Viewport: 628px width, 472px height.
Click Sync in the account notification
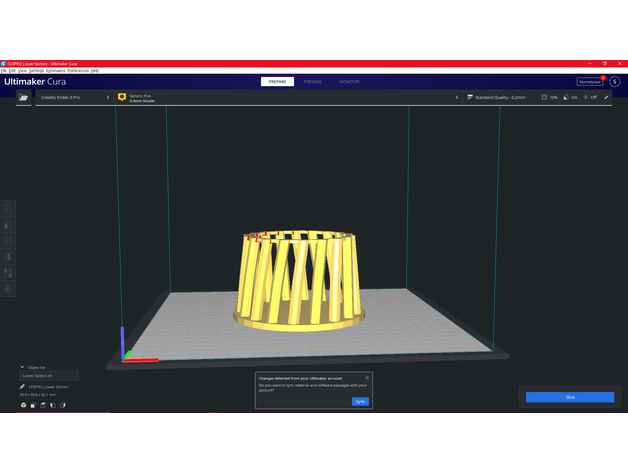coord(360,401)
